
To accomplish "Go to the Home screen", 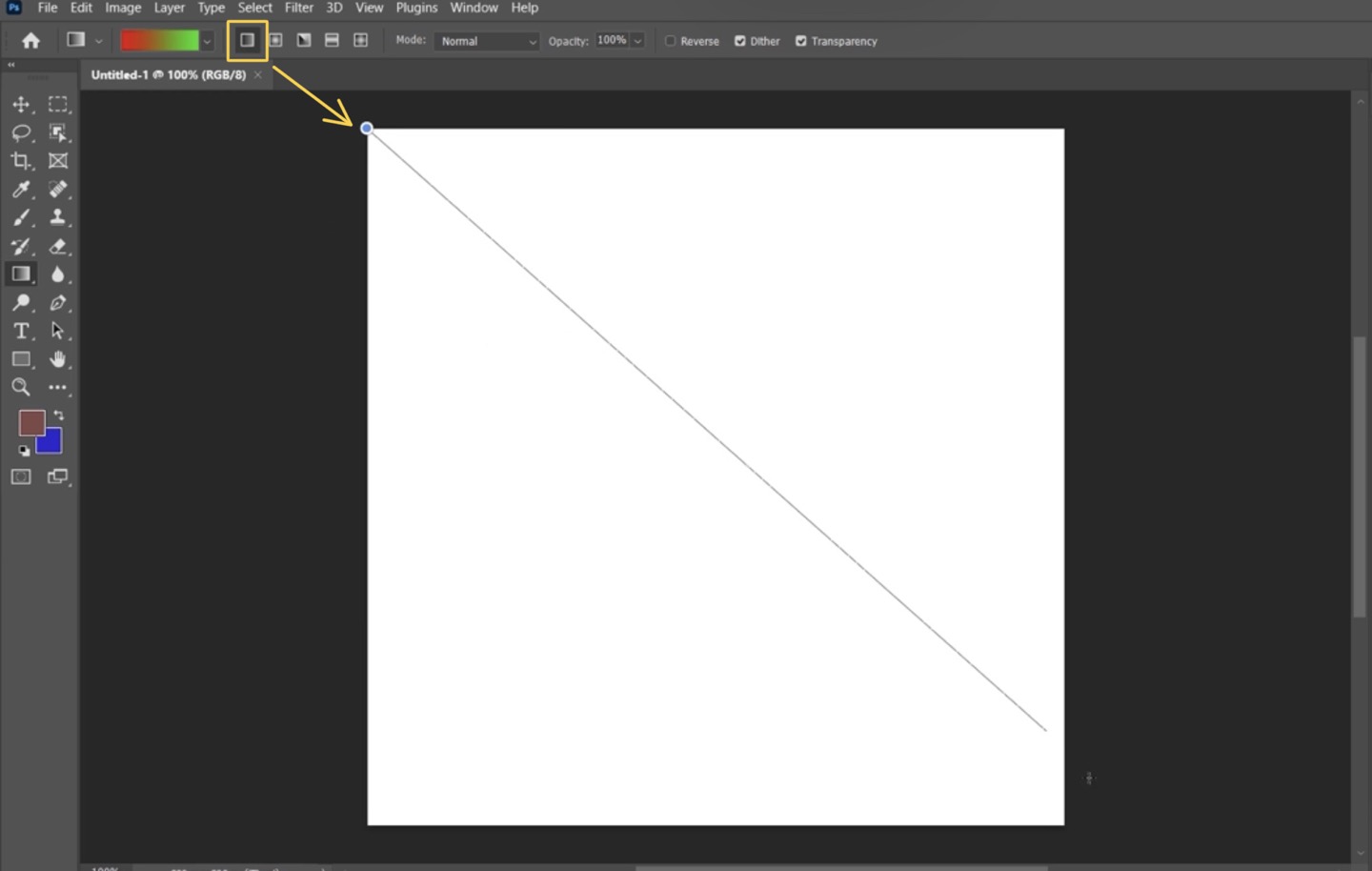I will pos(30,40).
